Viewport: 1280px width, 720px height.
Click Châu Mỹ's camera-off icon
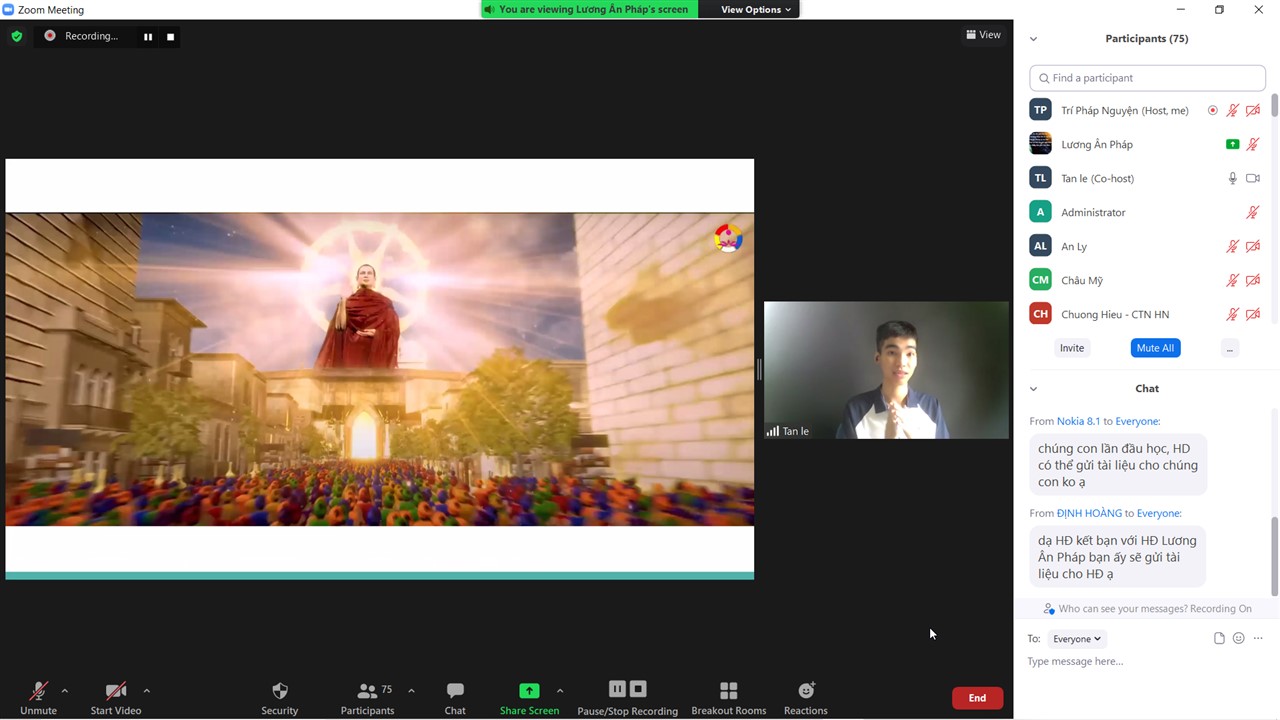pos(1253,280)
